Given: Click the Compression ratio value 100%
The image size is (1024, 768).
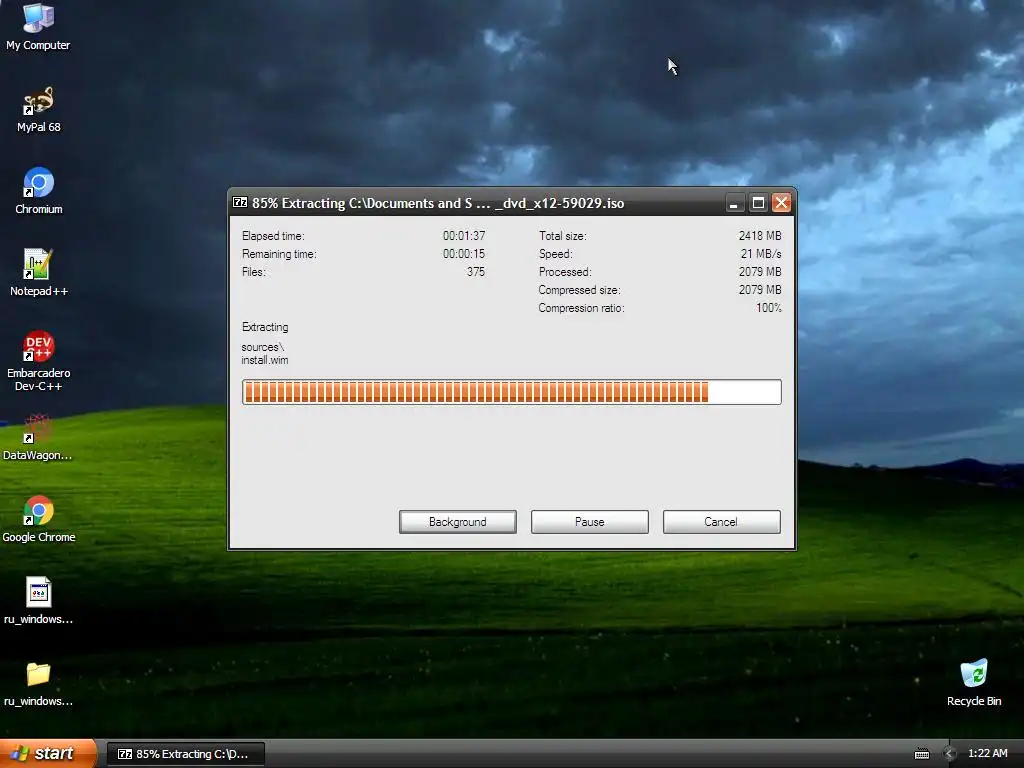Looking at the screenshot, I should [769, 308].
